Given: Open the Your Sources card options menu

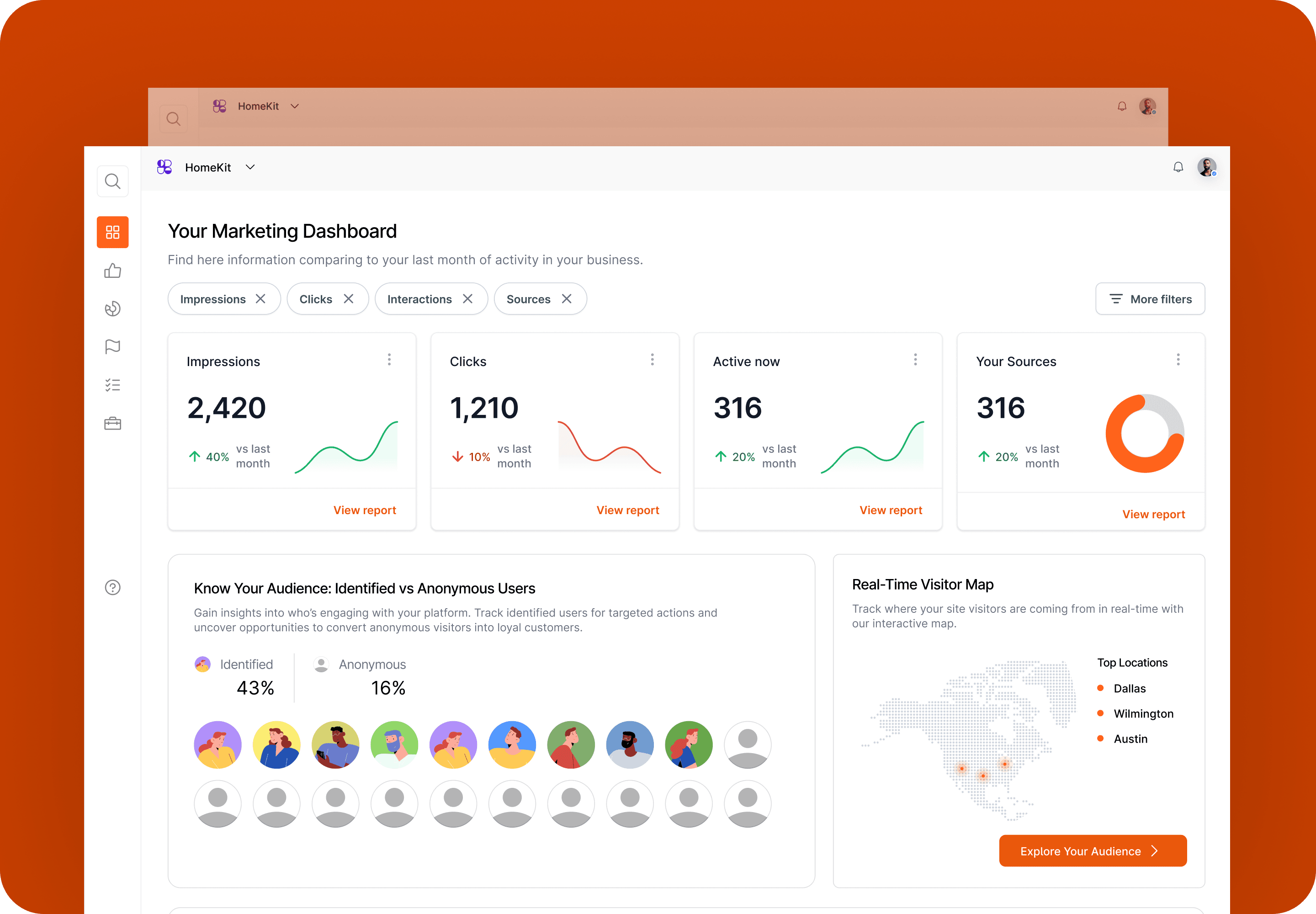Looking at the screenshot, I should click(x=1178, y=360).
